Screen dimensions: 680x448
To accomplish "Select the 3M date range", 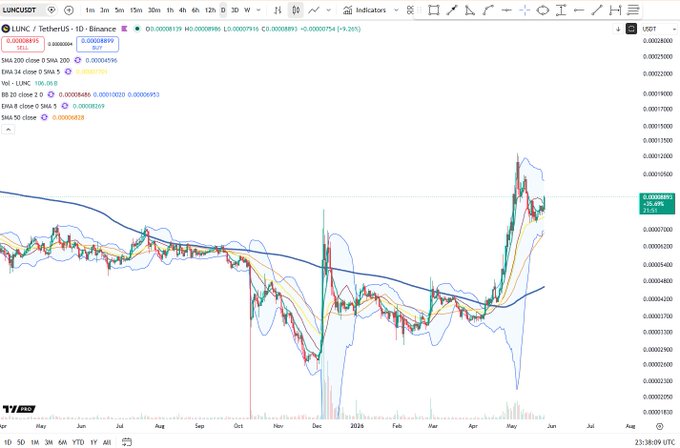I will tap(49, 442).
